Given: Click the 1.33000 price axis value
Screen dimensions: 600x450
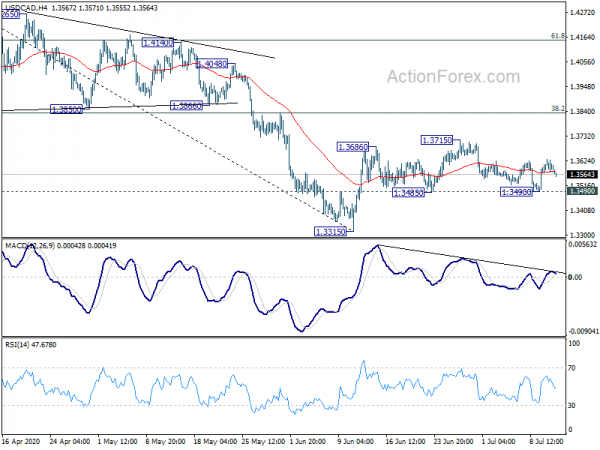Looking at the screenshot, I should [x=582, y=235].
